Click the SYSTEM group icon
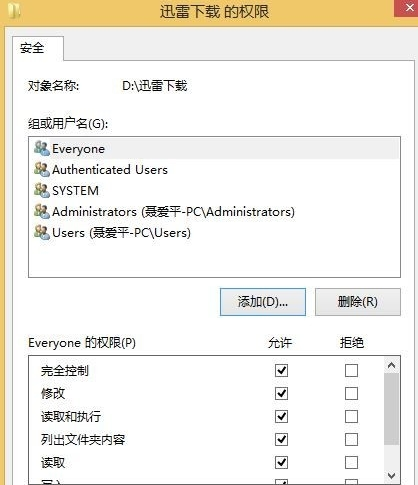418x485 pixels. pyautogui.click(x=42, y=191)
